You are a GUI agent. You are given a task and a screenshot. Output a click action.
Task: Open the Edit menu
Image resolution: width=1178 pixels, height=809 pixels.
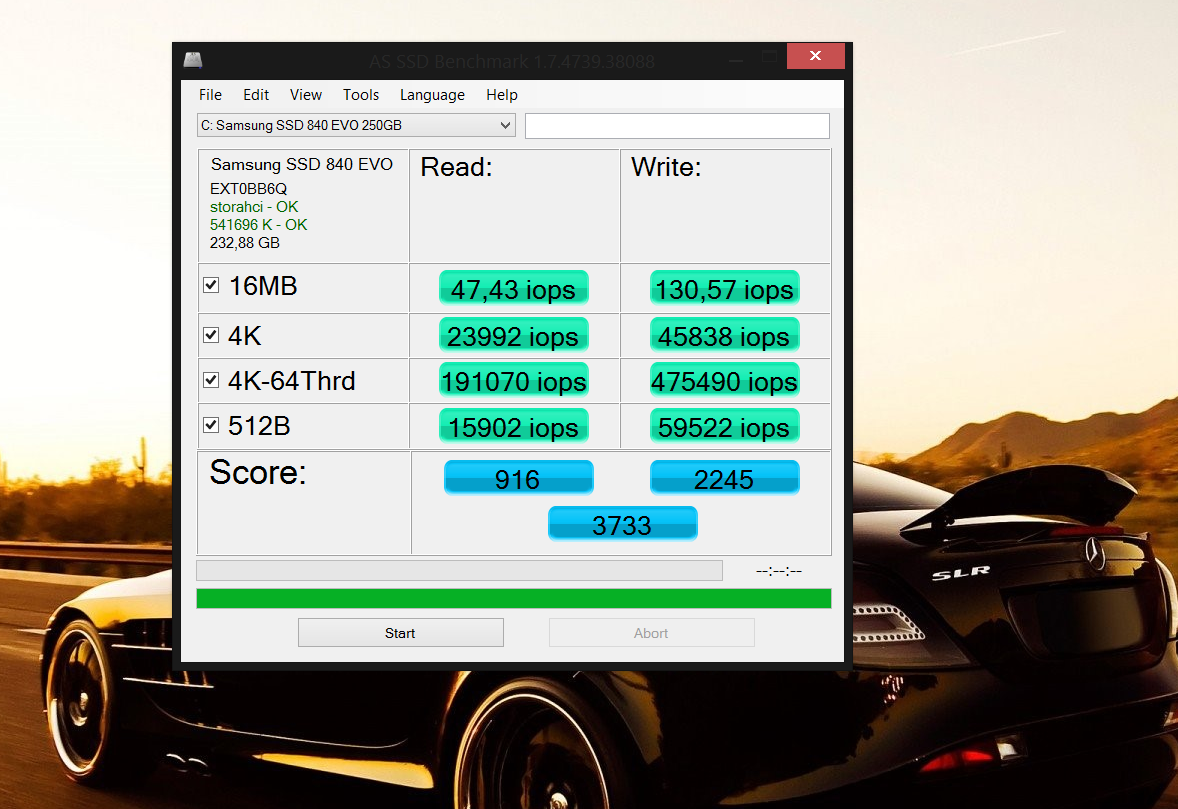point(255,95)
